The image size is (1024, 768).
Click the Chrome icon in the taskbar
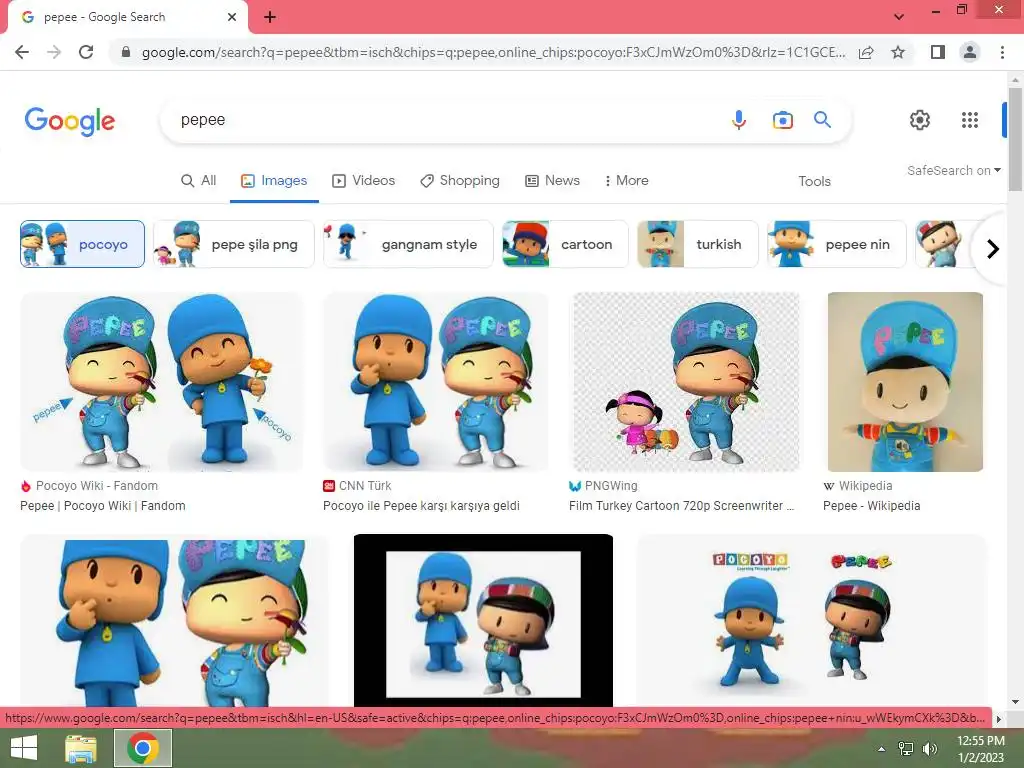(x=143, y=748)
